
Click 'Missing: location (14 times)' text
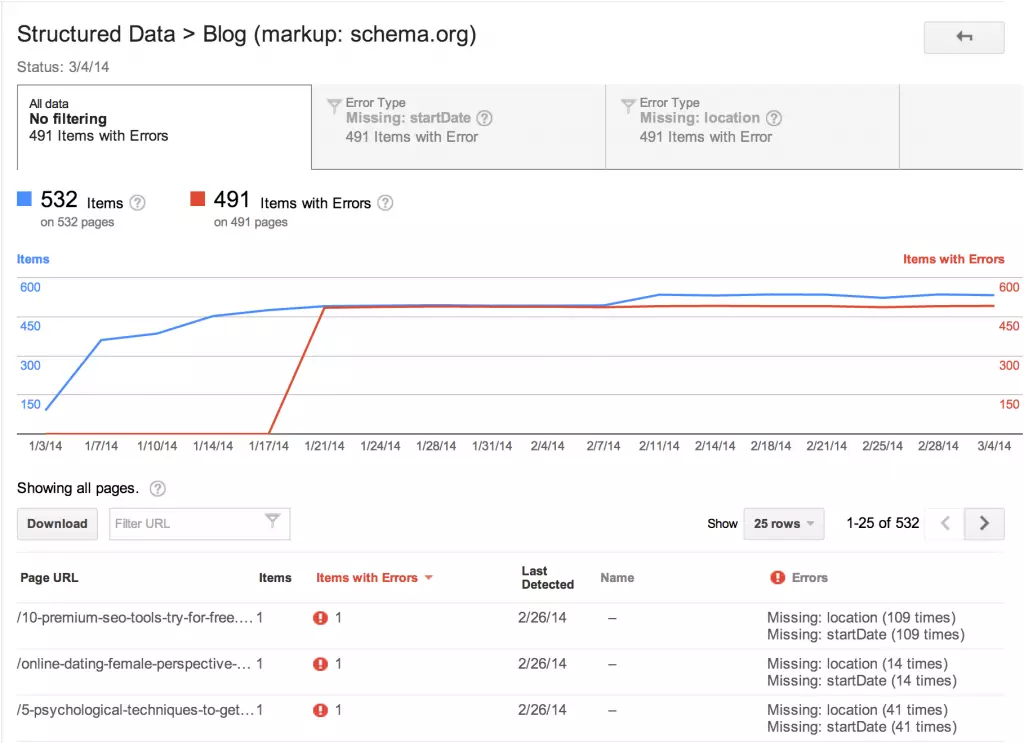(857, 664)
